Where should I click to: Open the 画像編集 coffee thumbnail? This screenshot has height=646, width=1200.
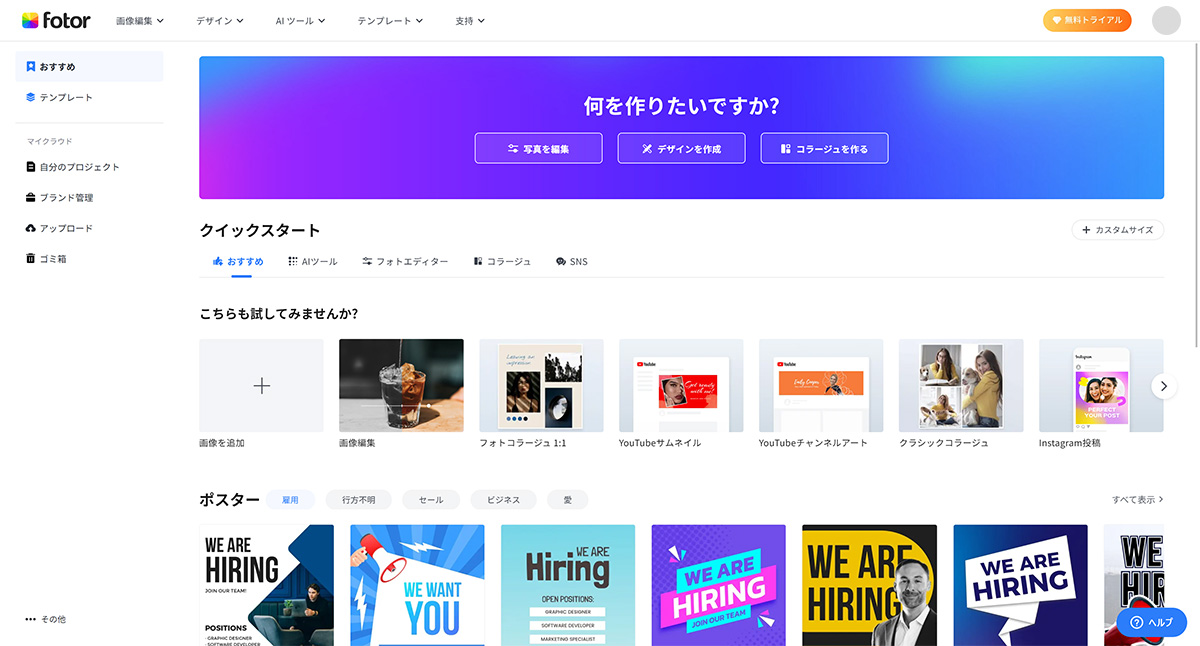pyautogui.click(x=401, y=386)
